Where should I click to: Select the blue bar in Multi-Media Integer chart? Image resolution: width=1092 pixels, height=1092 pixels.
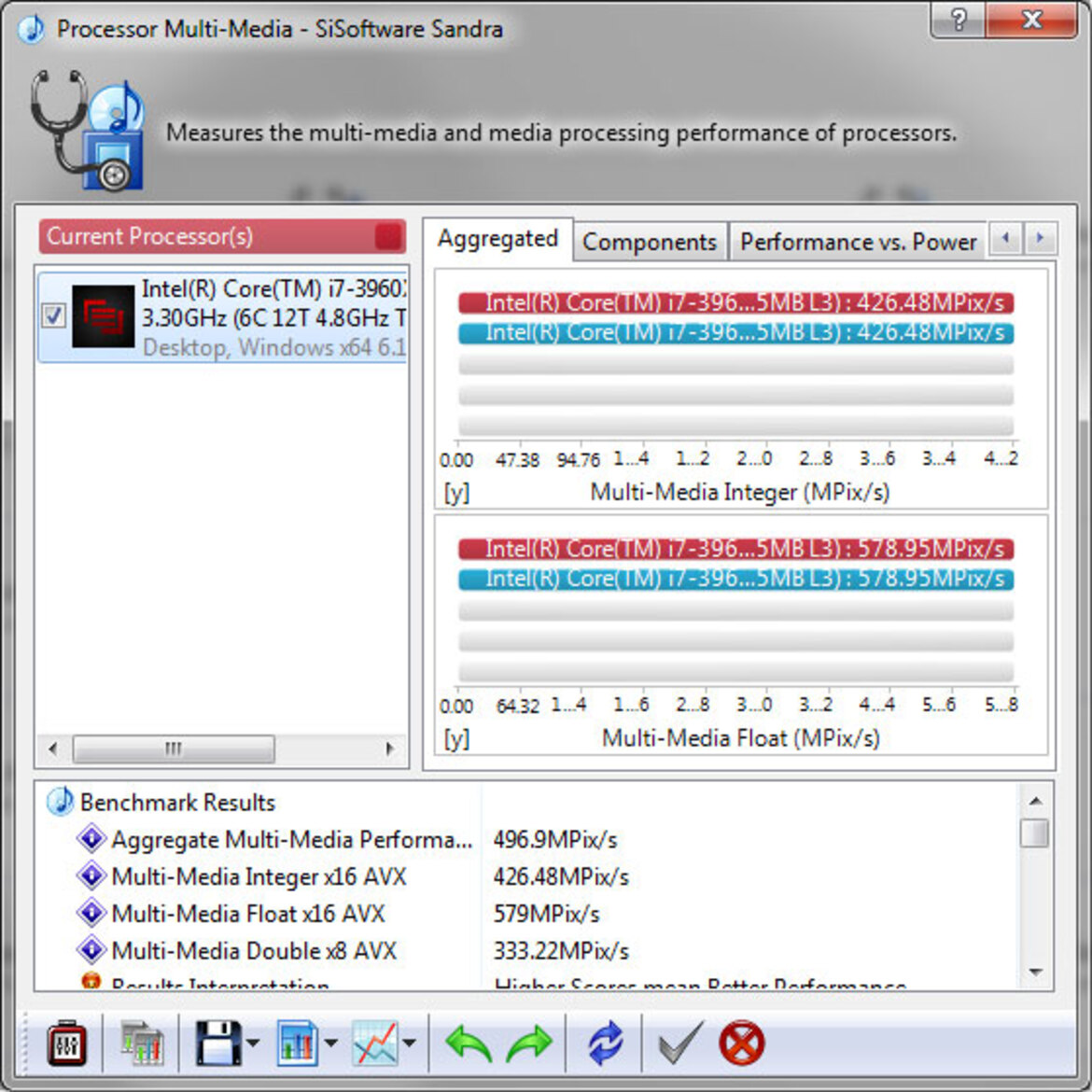point(735,333)
